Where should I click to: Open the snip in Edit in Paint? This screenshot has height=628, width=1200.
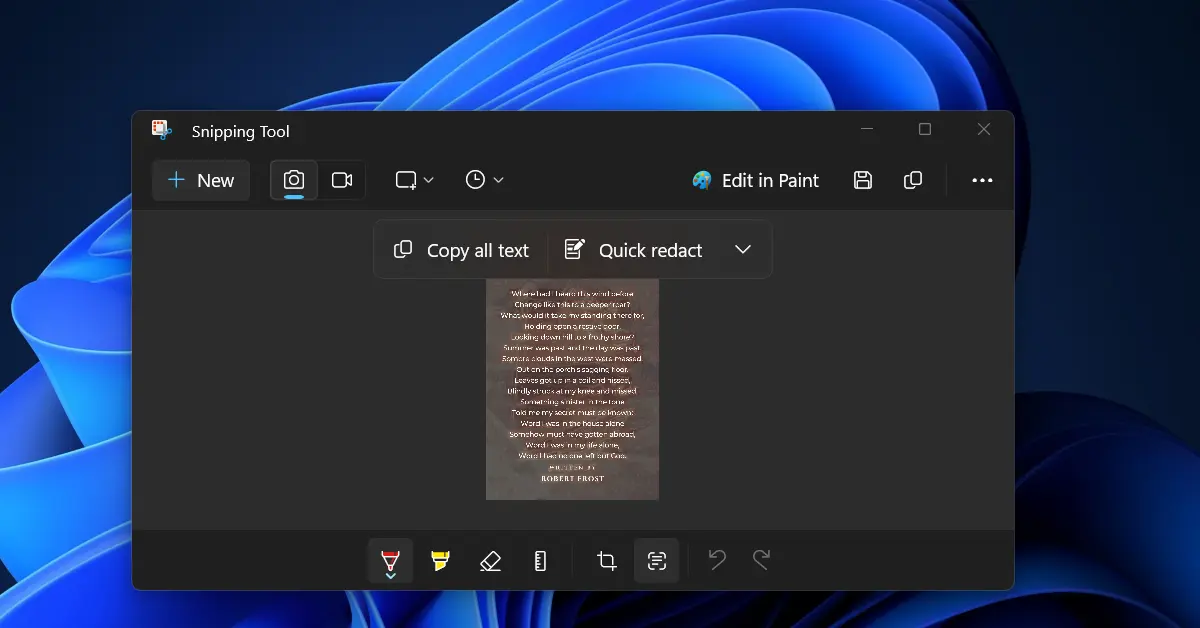pos(755,180)
